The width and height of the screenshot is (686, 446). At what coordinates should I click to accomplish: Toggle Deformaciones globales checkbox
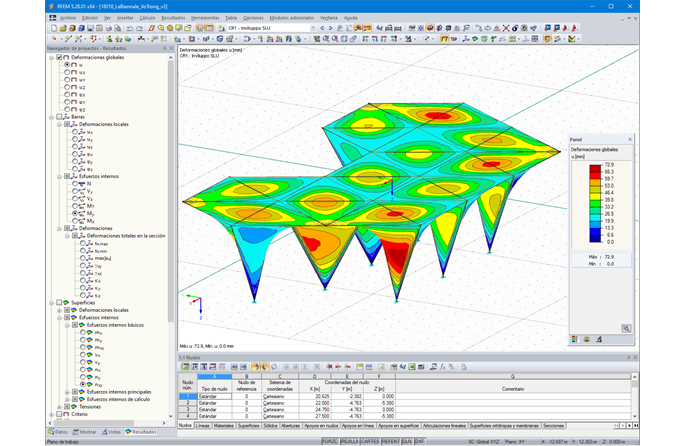[59, 57]
